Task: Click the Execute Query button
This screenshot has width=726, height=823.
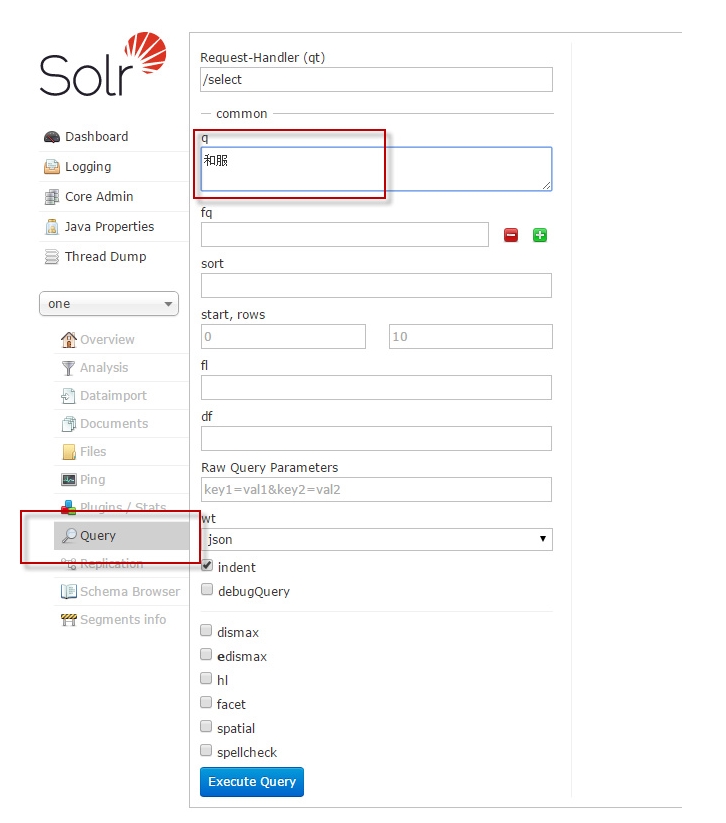Action: coord(252,782)
